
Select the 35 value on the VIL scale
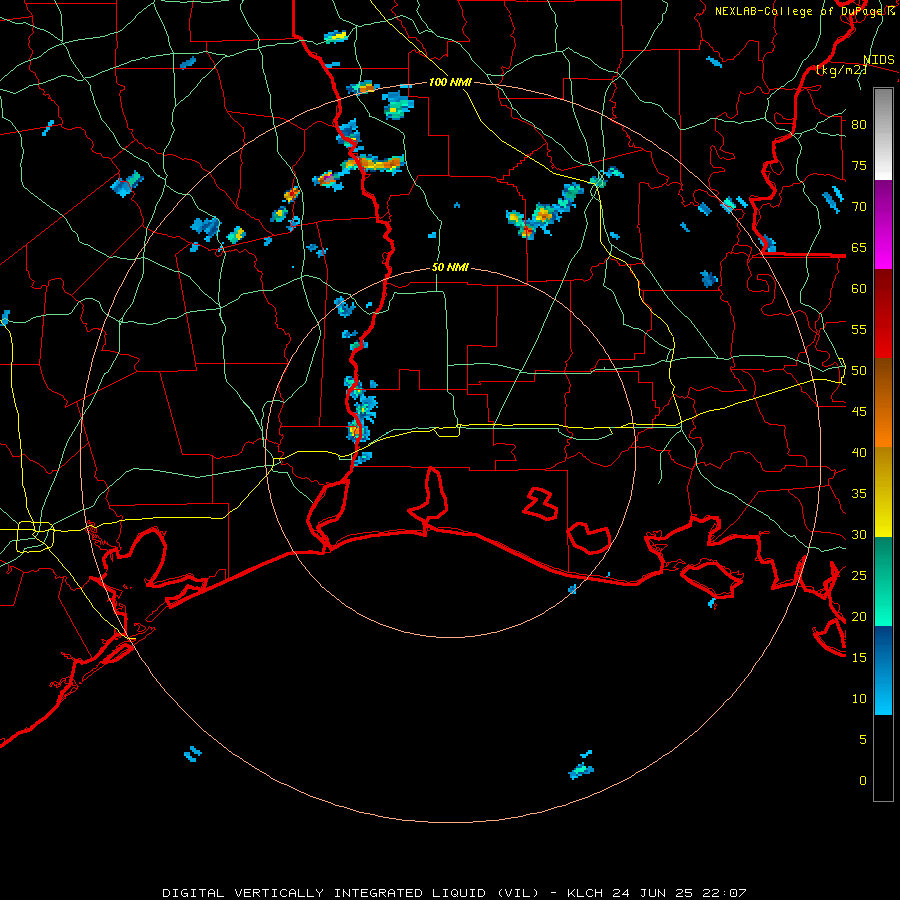point(859,494)
